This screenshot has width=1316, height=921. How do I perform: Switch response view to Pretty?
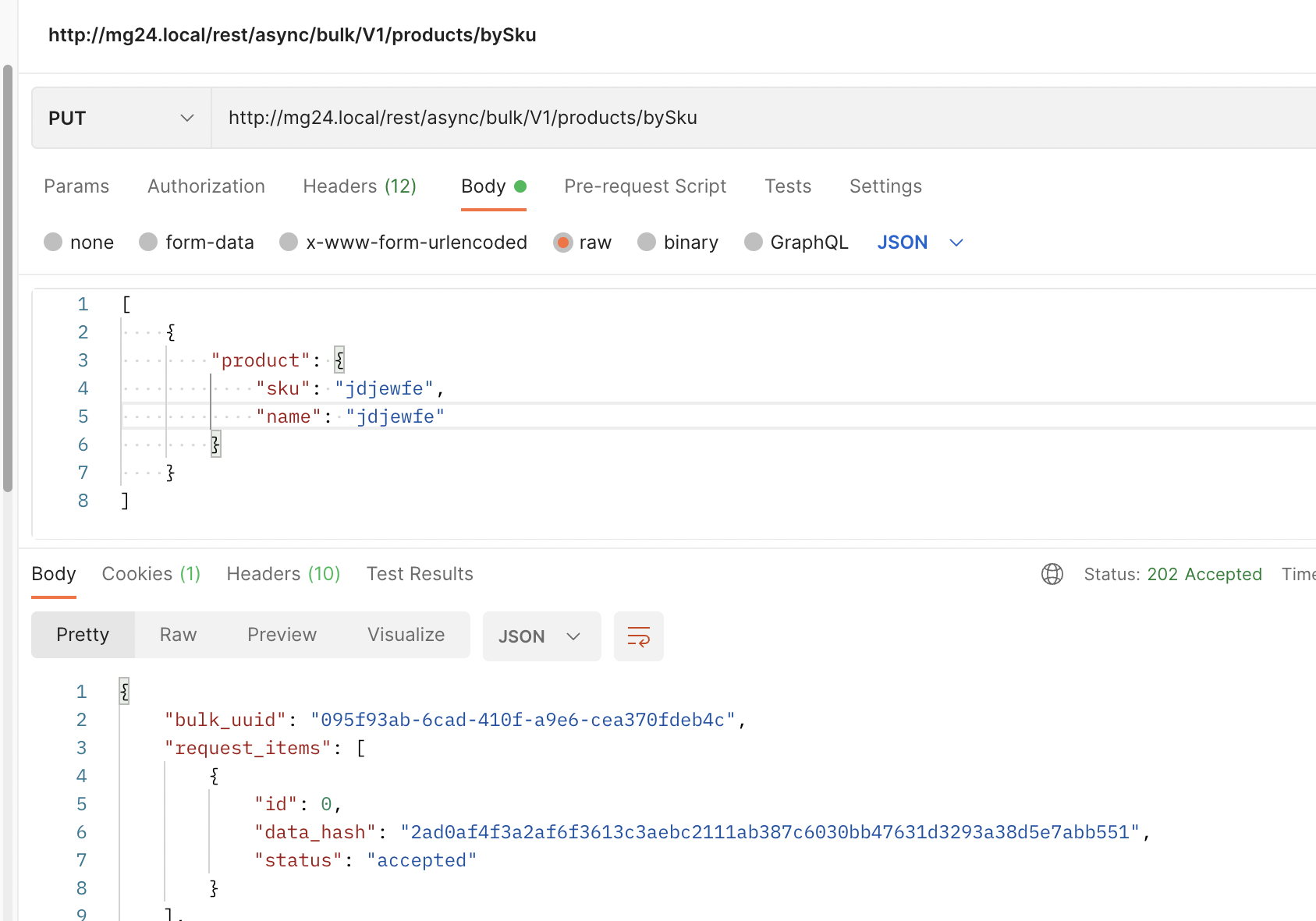tap(83, 635)
